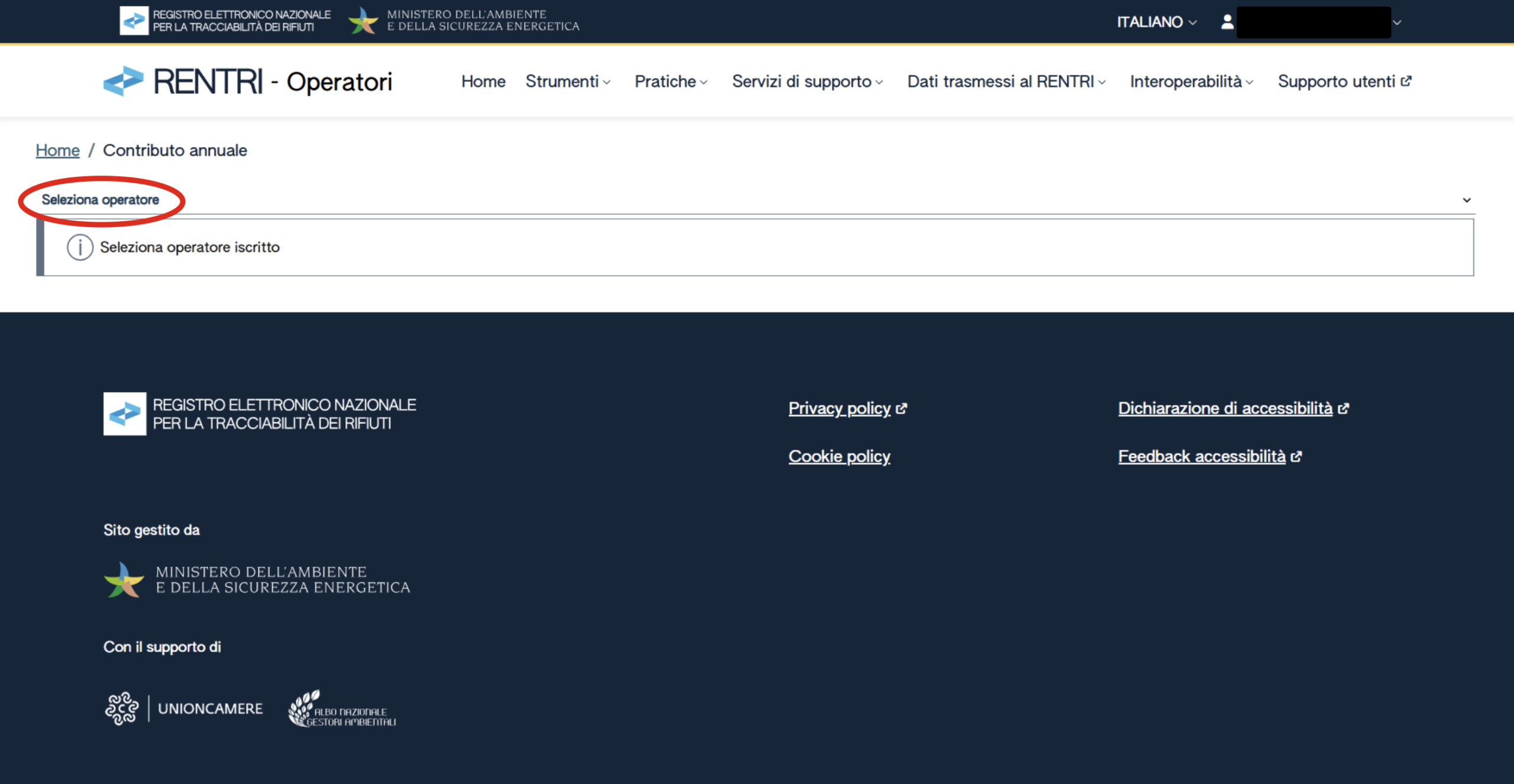Click the Supporto utenti external link
The width and height of the screenshot is (1514, 784).
point(1344,81)
